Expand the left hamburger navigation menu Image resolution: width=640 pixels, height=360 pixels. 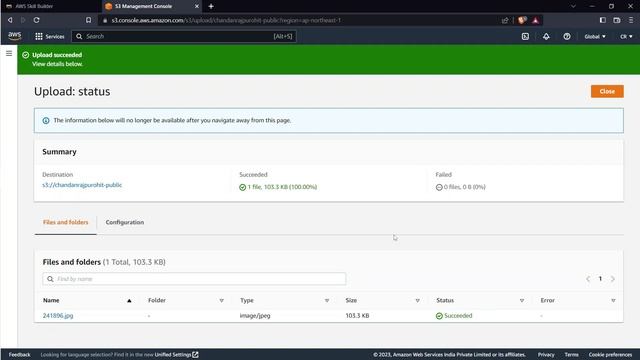pos(9,53)
